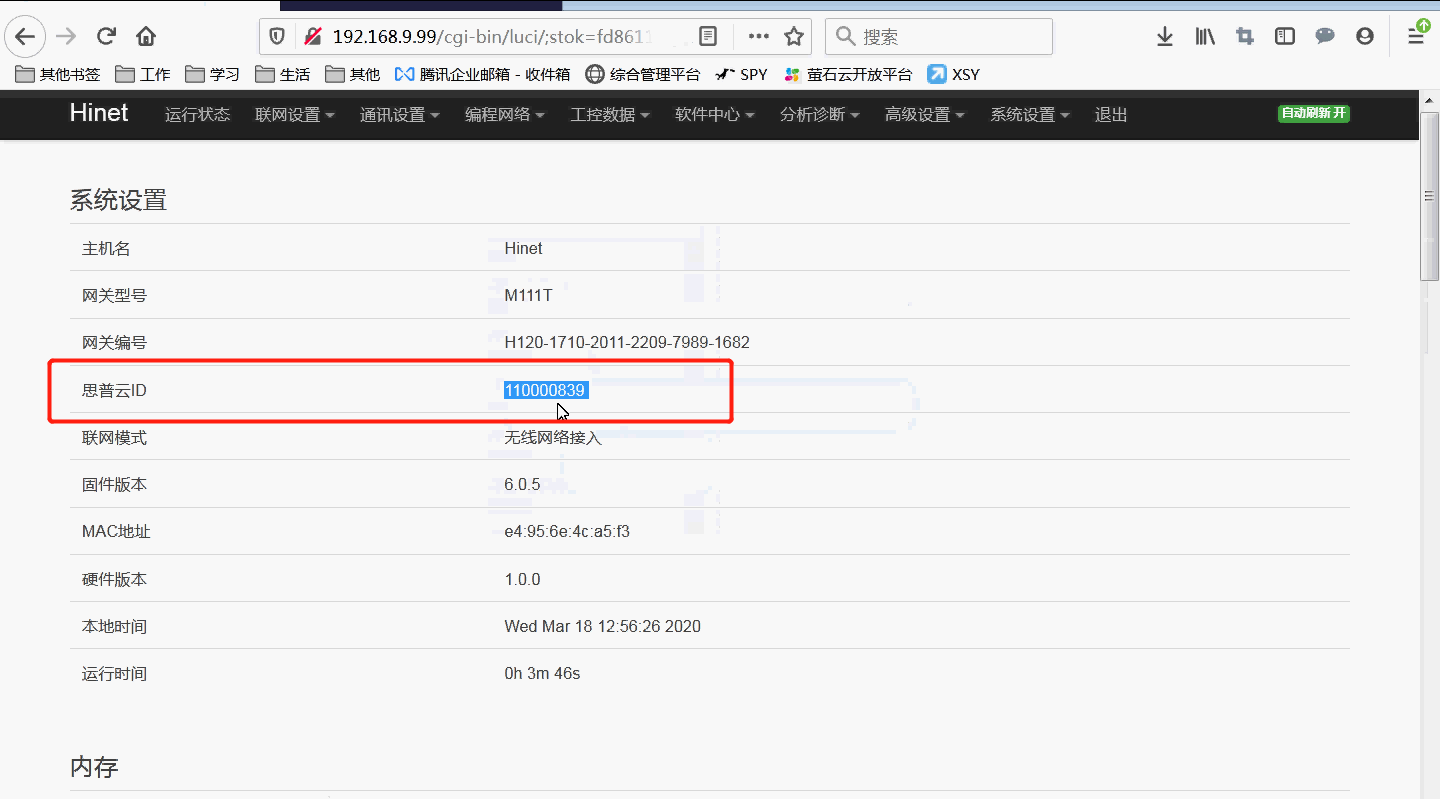Open the Firefox account avatar icon

tap(1365, 37)
